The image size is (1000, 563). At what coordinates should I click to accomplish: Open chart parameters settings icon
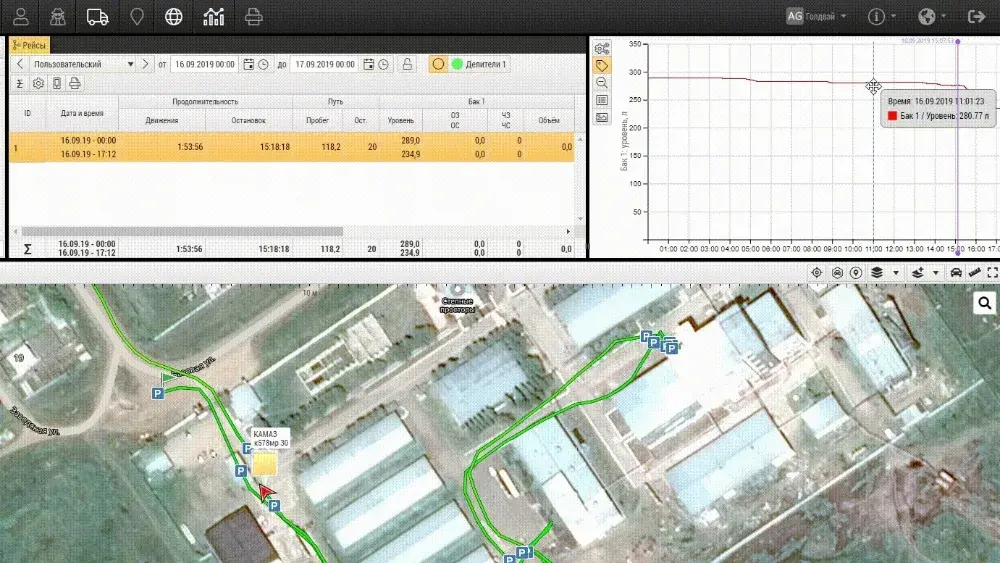pyautogui.click(x=601, y=48)
